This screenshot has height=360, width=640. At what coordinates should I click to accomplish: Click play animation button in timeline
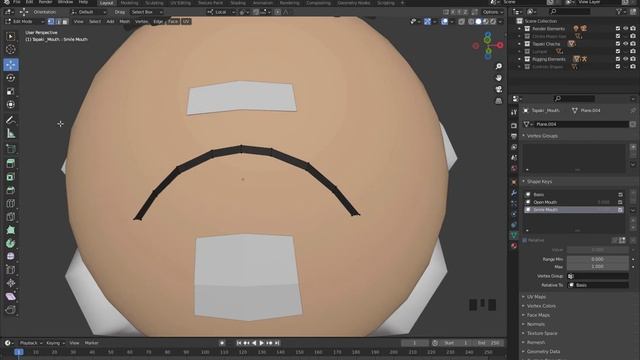click(x=262, y=343)
